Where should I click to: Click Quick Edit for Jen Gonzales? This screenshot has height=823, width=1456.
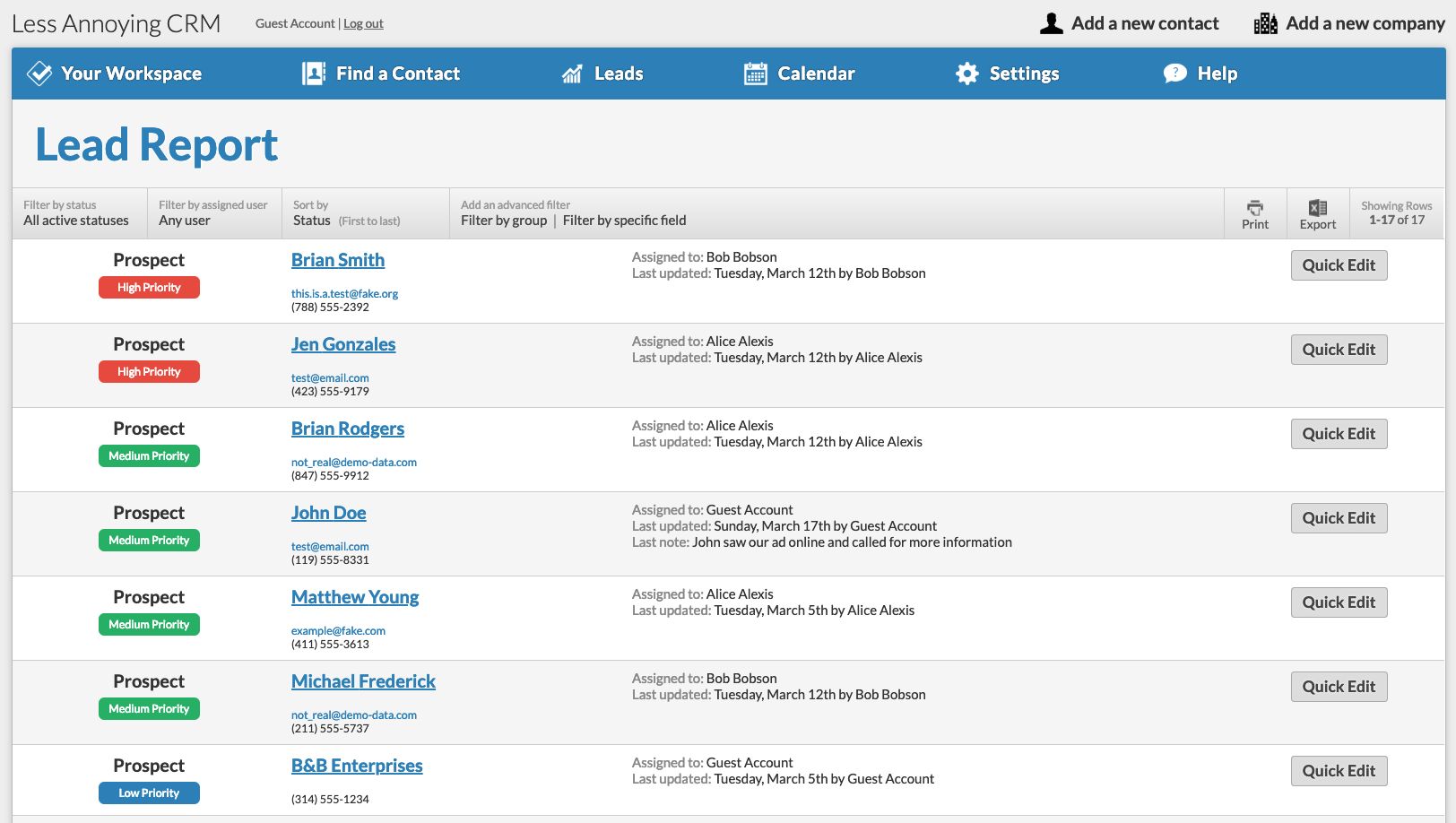[1339, 350]
